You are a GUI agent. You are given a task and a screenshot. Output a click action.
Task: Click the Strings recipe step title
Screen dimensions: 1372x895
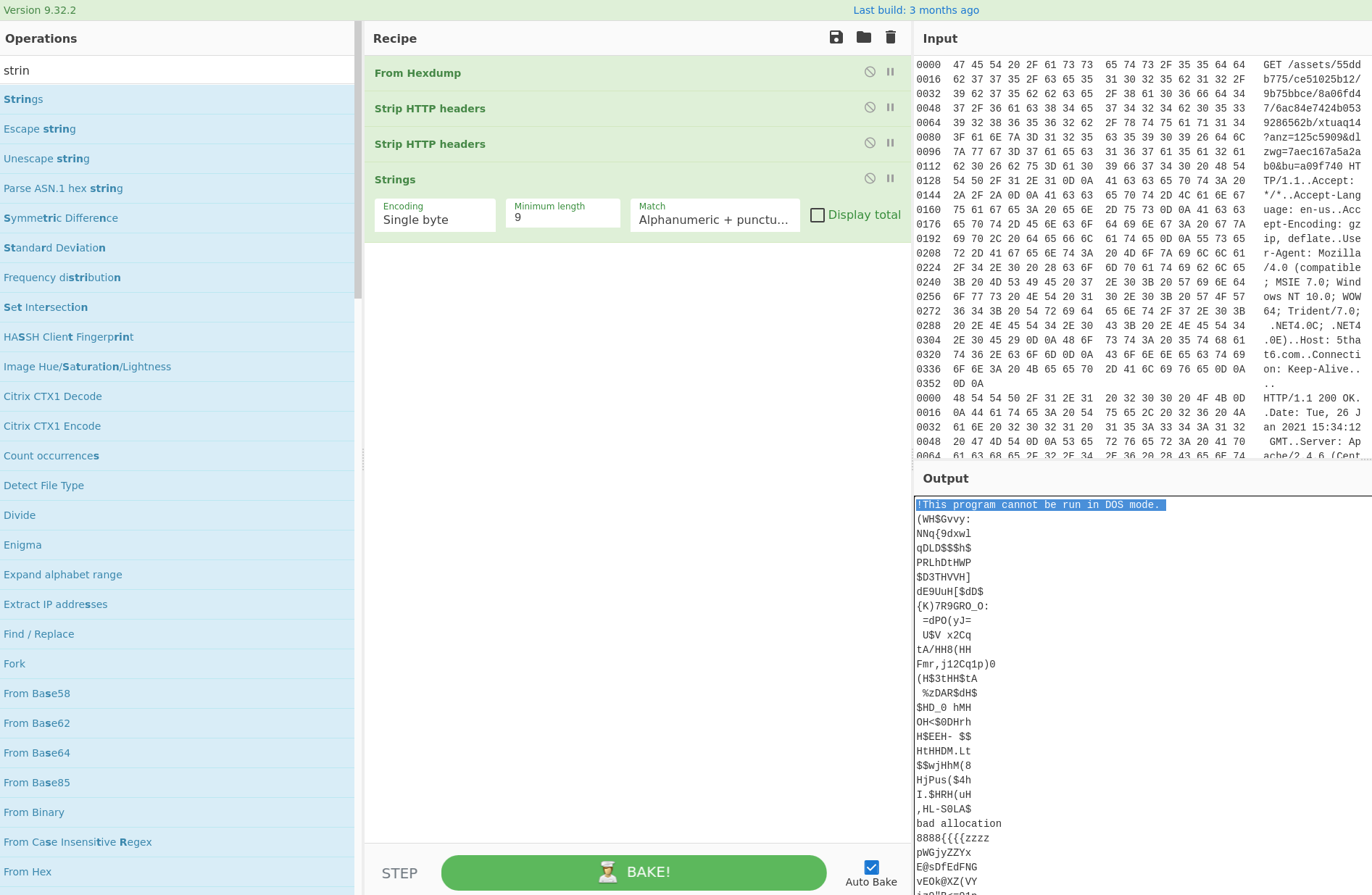click(x=395, y=180)
